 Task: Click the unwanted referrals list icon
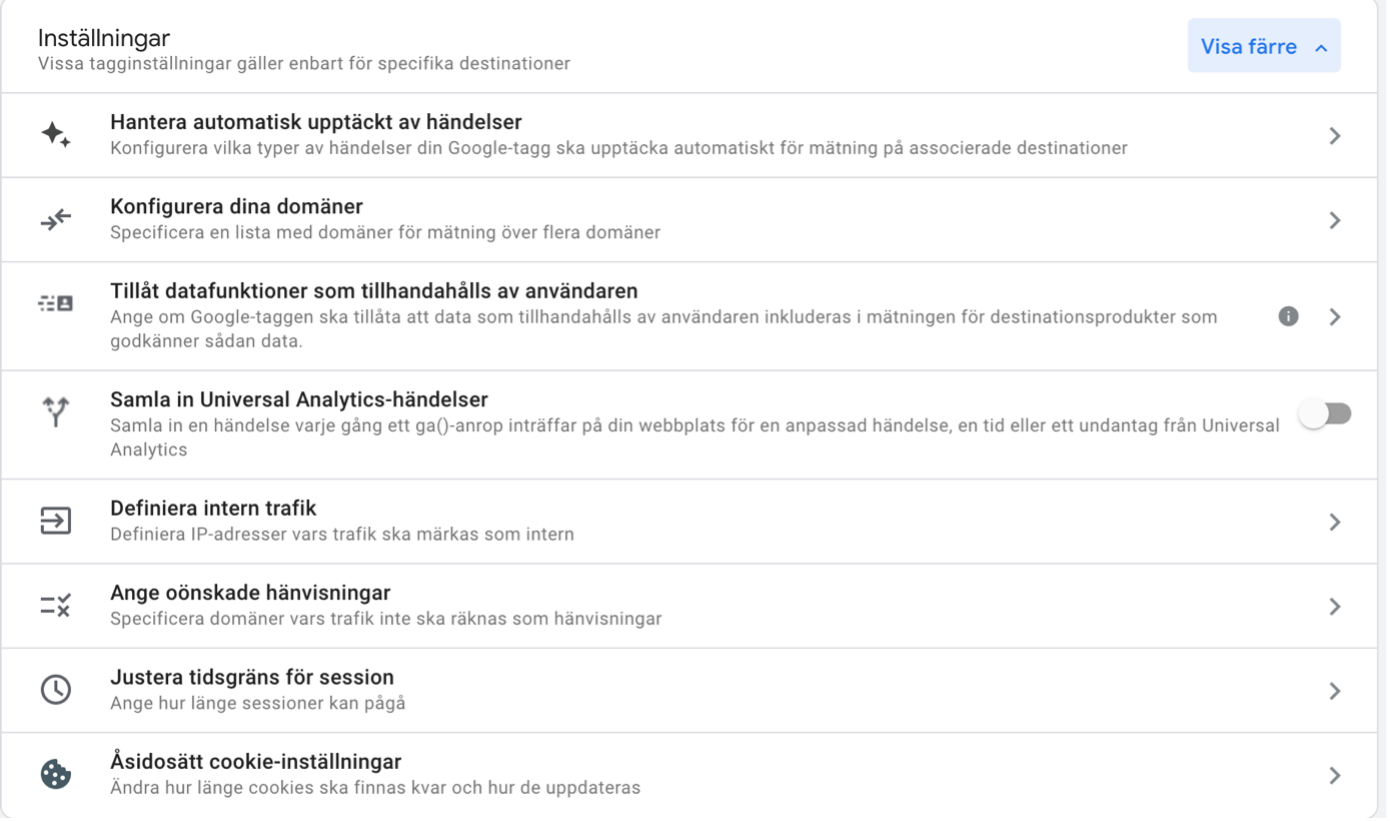coord(56,605)
